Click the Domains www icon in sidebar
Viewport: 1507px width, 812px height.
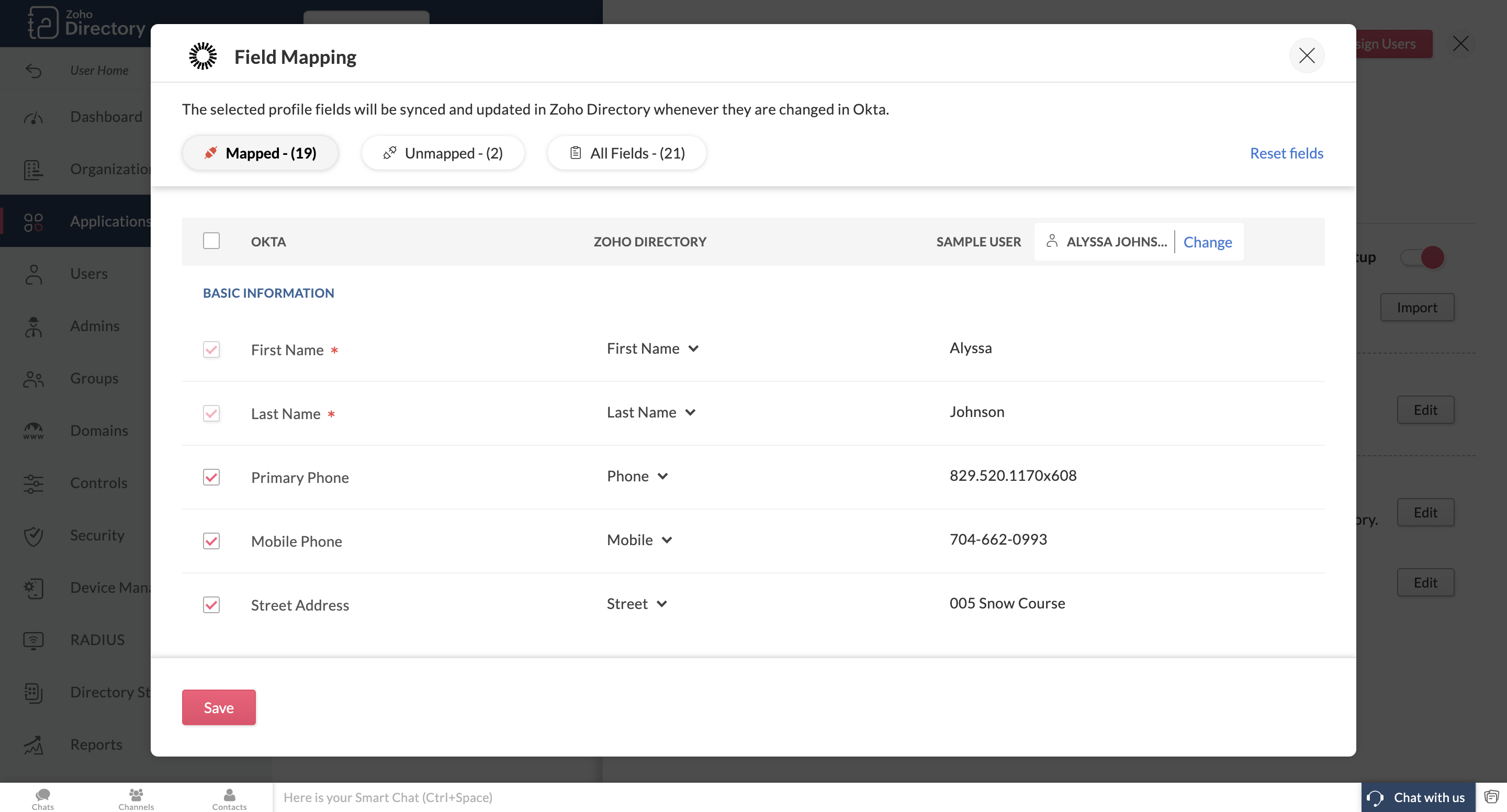point(33,431)
